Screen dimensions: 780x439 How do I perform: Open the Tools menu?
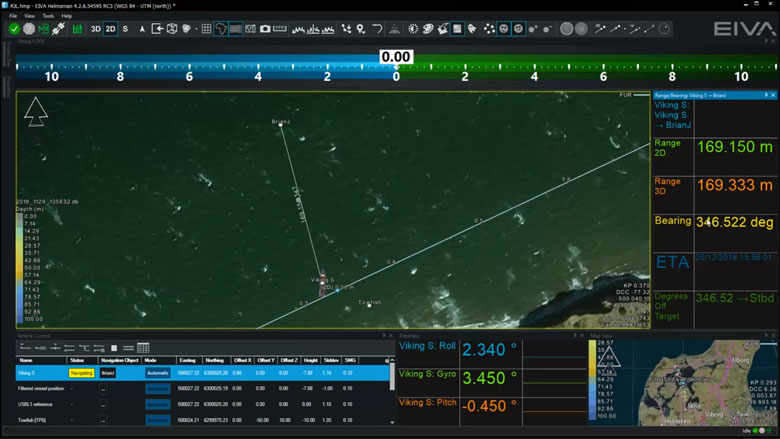[x=47, y=16]
